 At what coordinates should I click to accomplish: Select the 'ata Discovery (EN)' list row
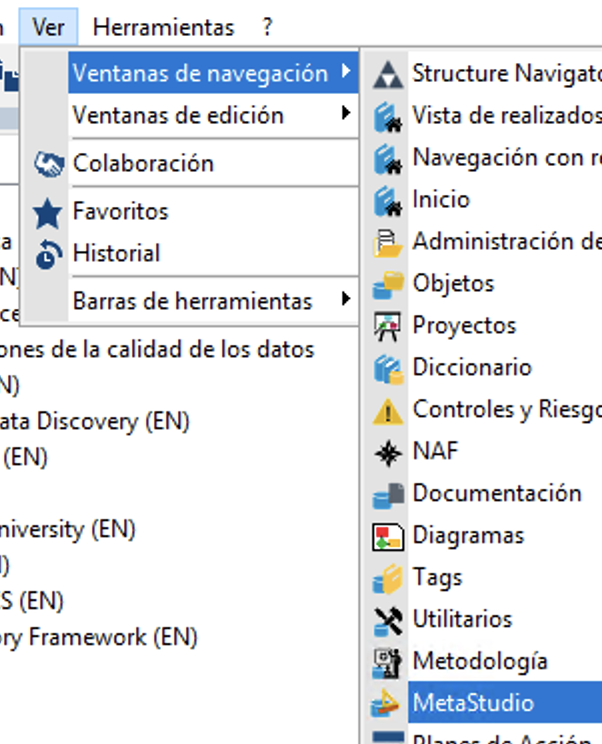(x=94, y=422)
